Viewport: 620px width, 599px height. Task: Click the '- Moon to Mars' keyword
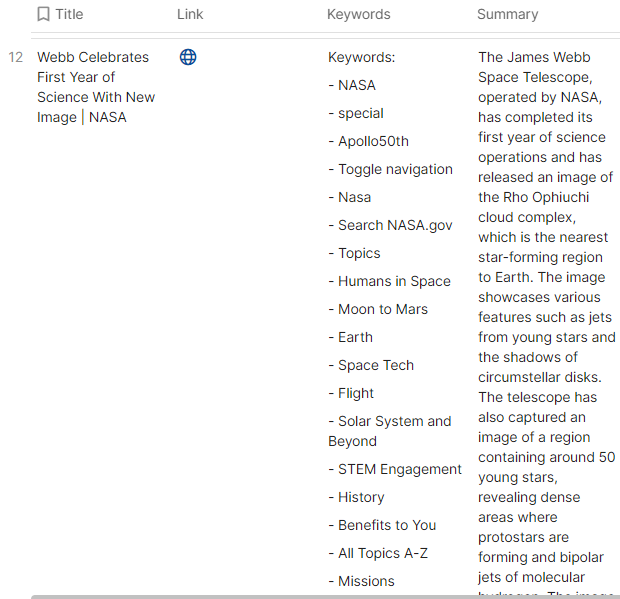378,309
